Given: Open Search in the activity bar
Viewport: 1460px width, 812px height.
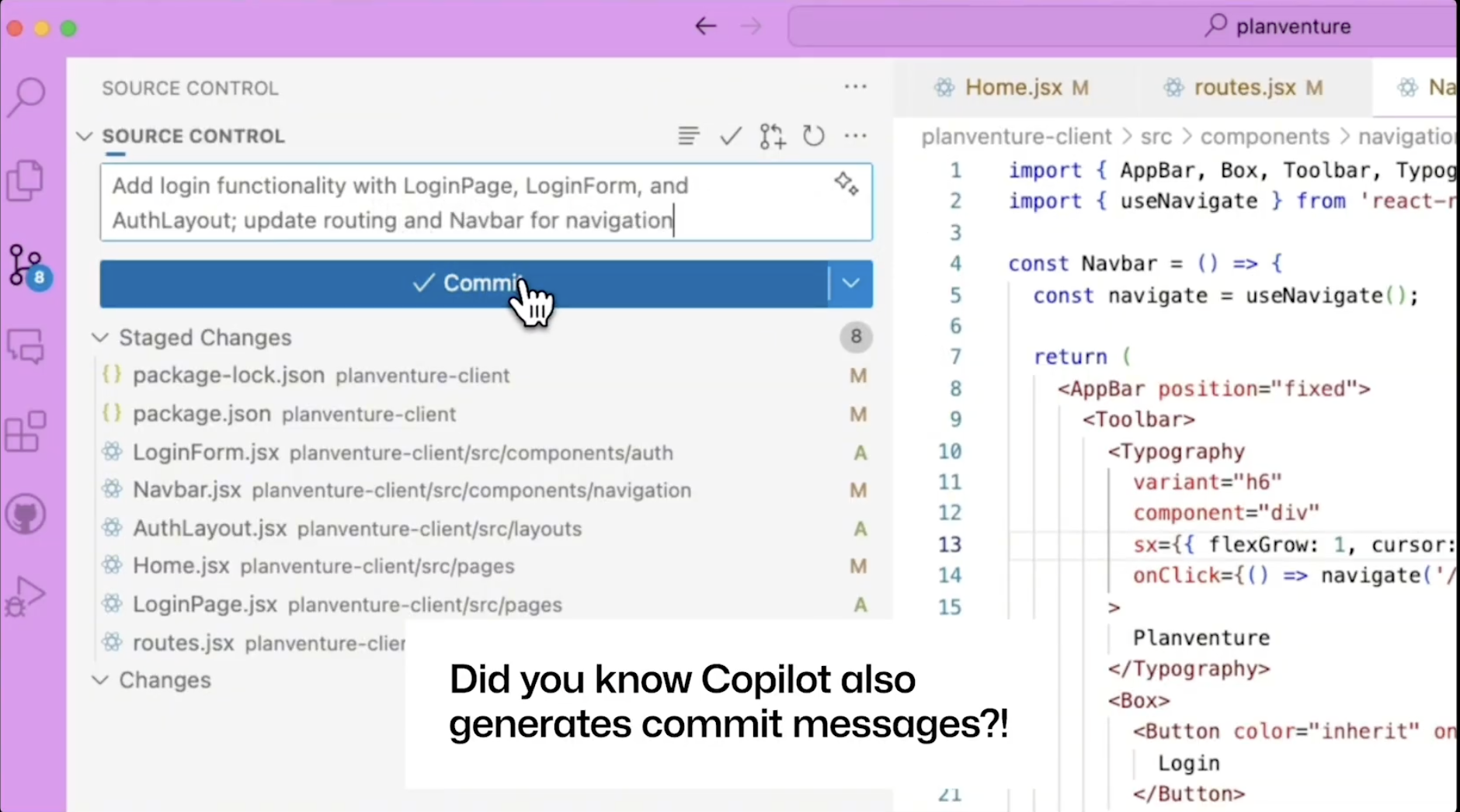Looking at the screenshot, I should tap(27, 96).
